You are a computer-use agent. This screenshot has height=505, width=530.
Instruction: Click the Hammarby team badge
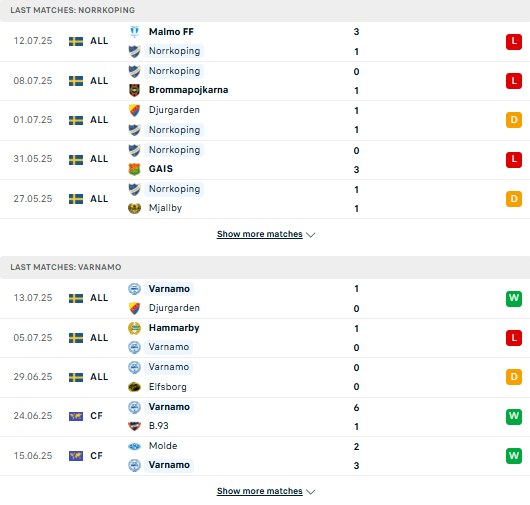click(135, 328)
